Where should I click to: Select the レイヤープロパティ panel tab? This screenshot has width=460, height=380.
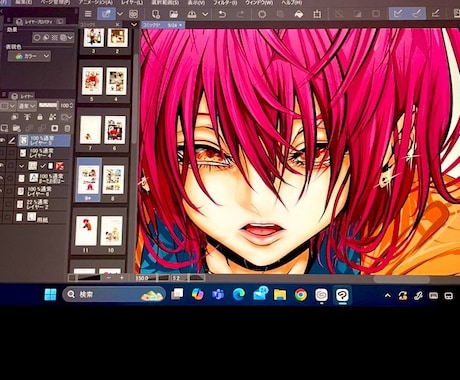pyautogui.click(x=39, y=22)
